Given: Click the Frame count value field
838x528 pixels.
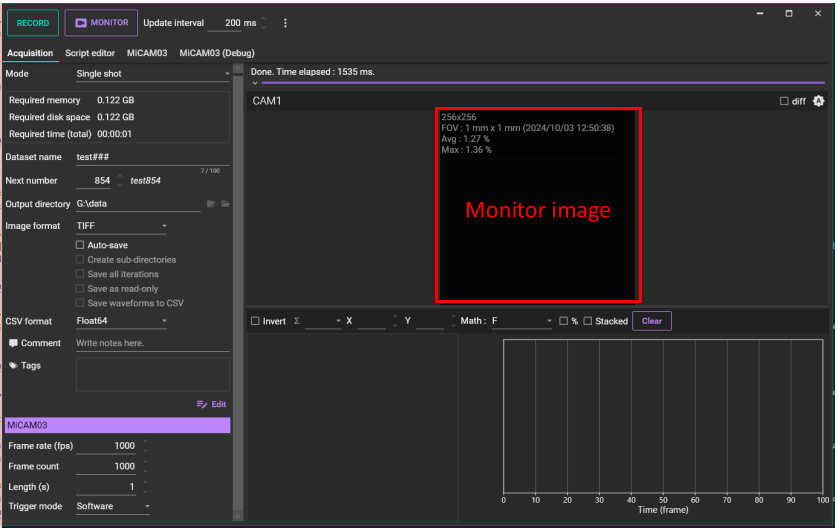Looking at the screenshot, I should point(106,466).
